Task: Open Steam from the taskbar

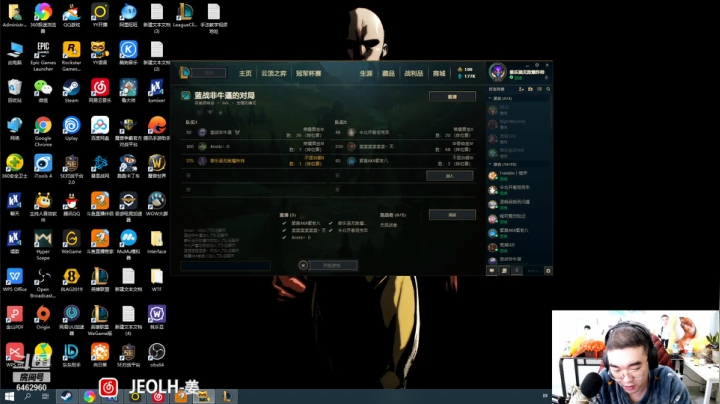Action: point(67,396)
